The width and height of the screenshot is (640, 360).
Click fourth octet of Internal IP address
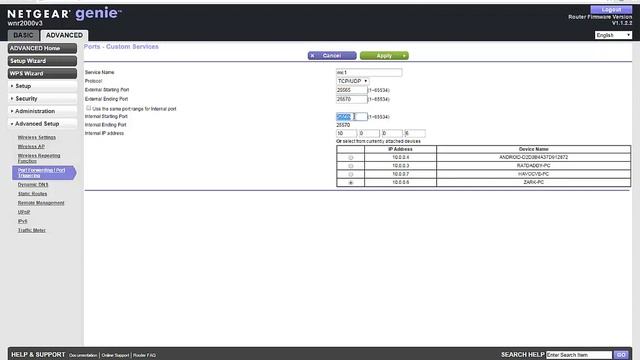415,133
